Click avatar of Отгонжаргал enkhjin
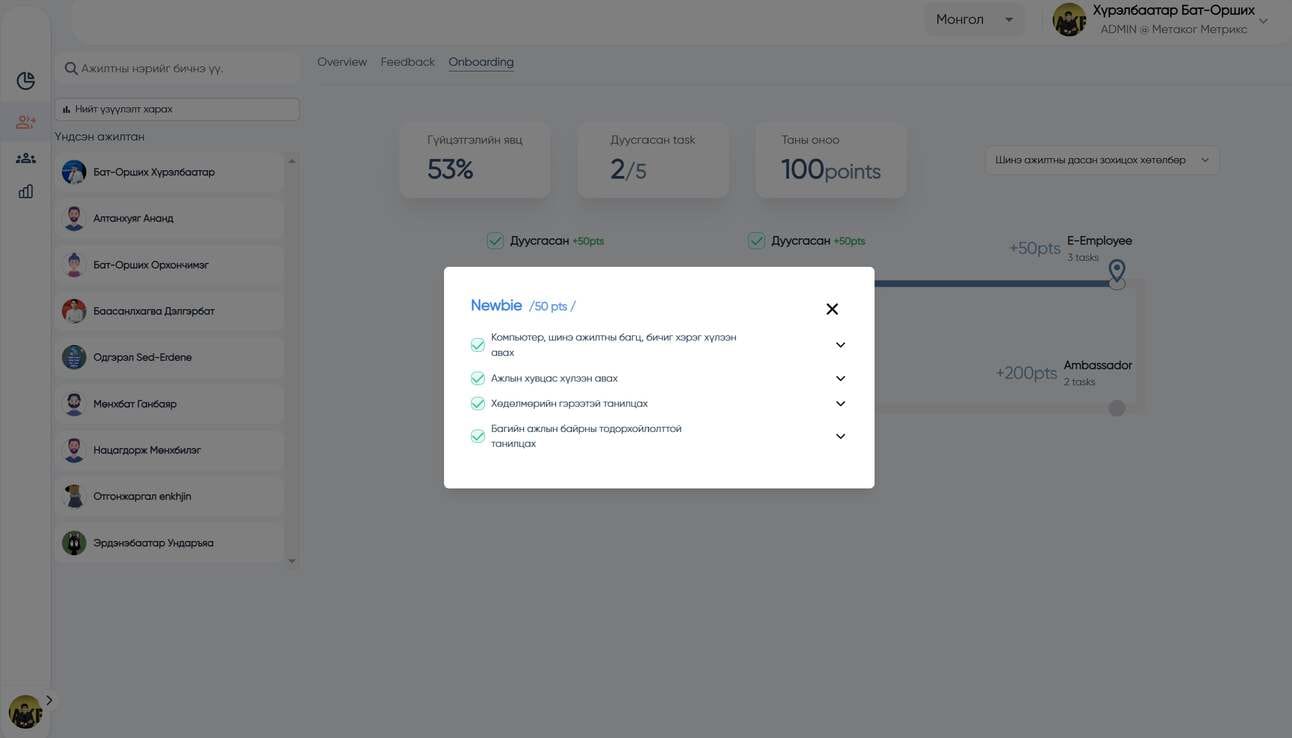Screen dimensions: 1292x738 click(74, 496)
